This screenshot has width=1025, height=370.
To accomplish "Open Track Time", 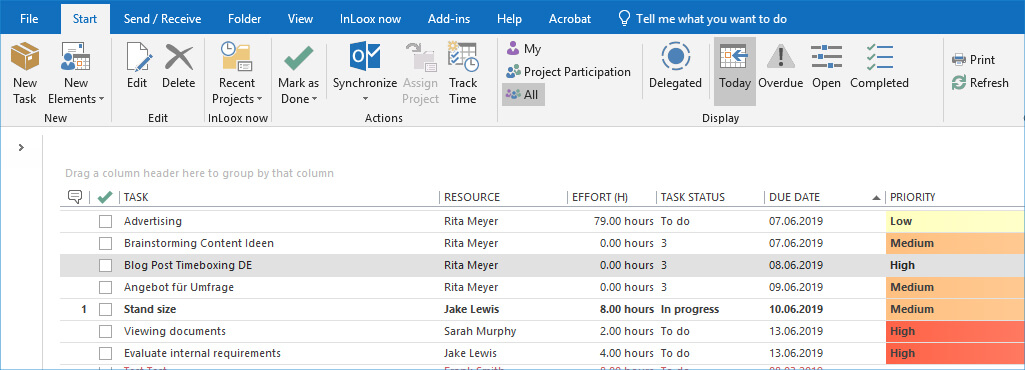I will 463,73.
